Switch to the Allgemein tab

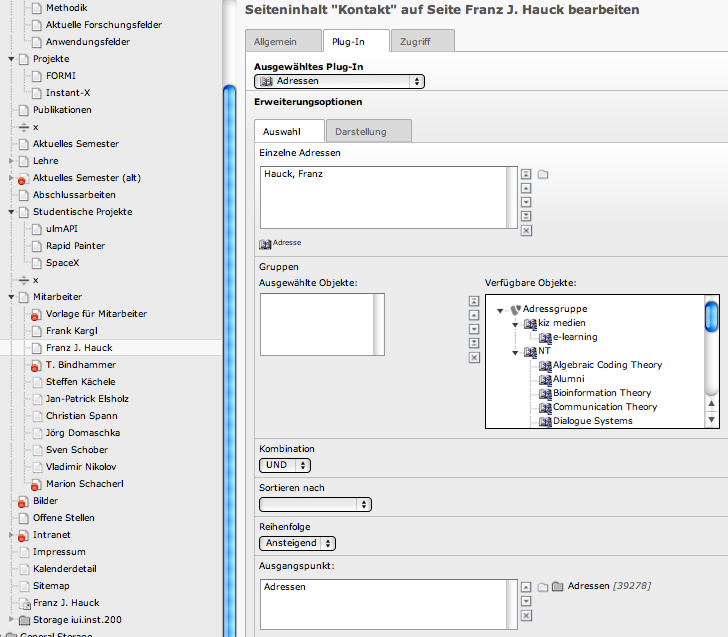point(282,41)
